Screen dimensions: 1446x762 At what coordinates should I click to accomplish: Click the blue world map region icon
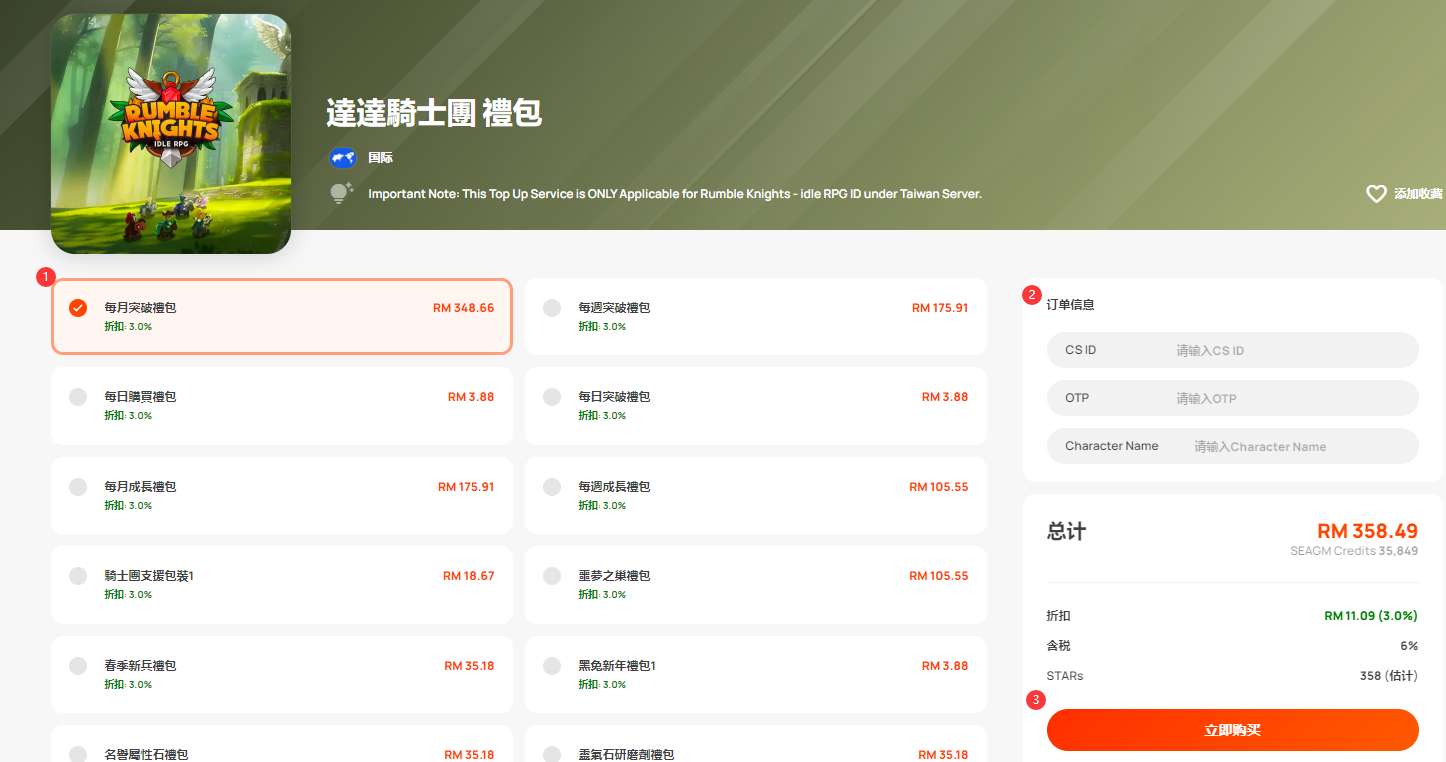[343, 158]
